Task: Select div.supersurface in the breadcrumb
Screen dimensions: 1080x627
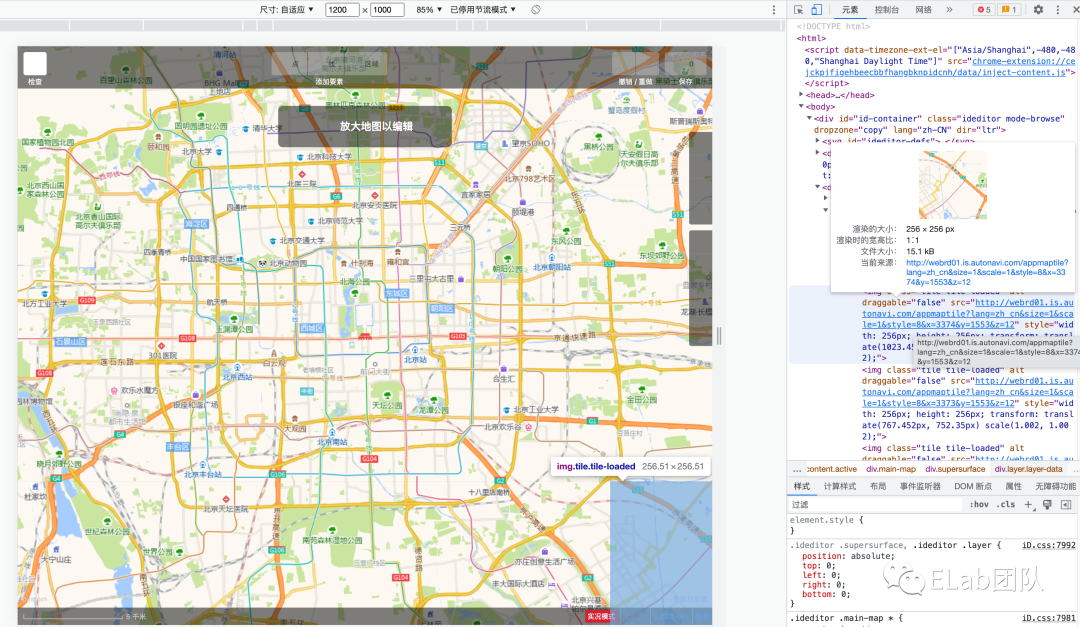Action: (x=955, y=469)
